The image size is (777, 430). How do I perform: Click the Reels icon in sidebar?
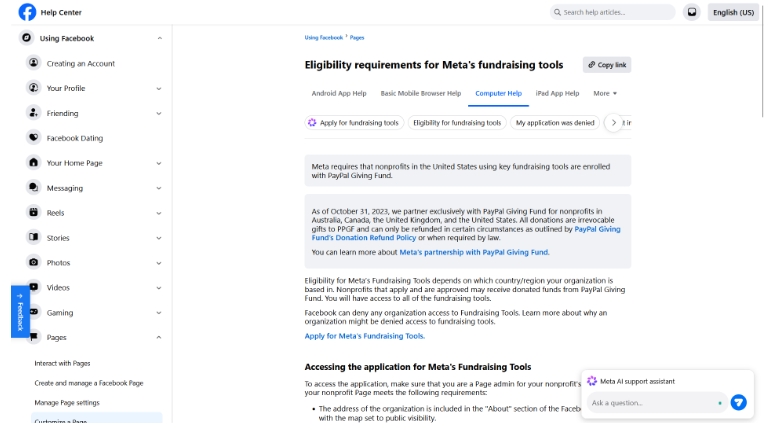pyautogui.click(x=33, y=213)
